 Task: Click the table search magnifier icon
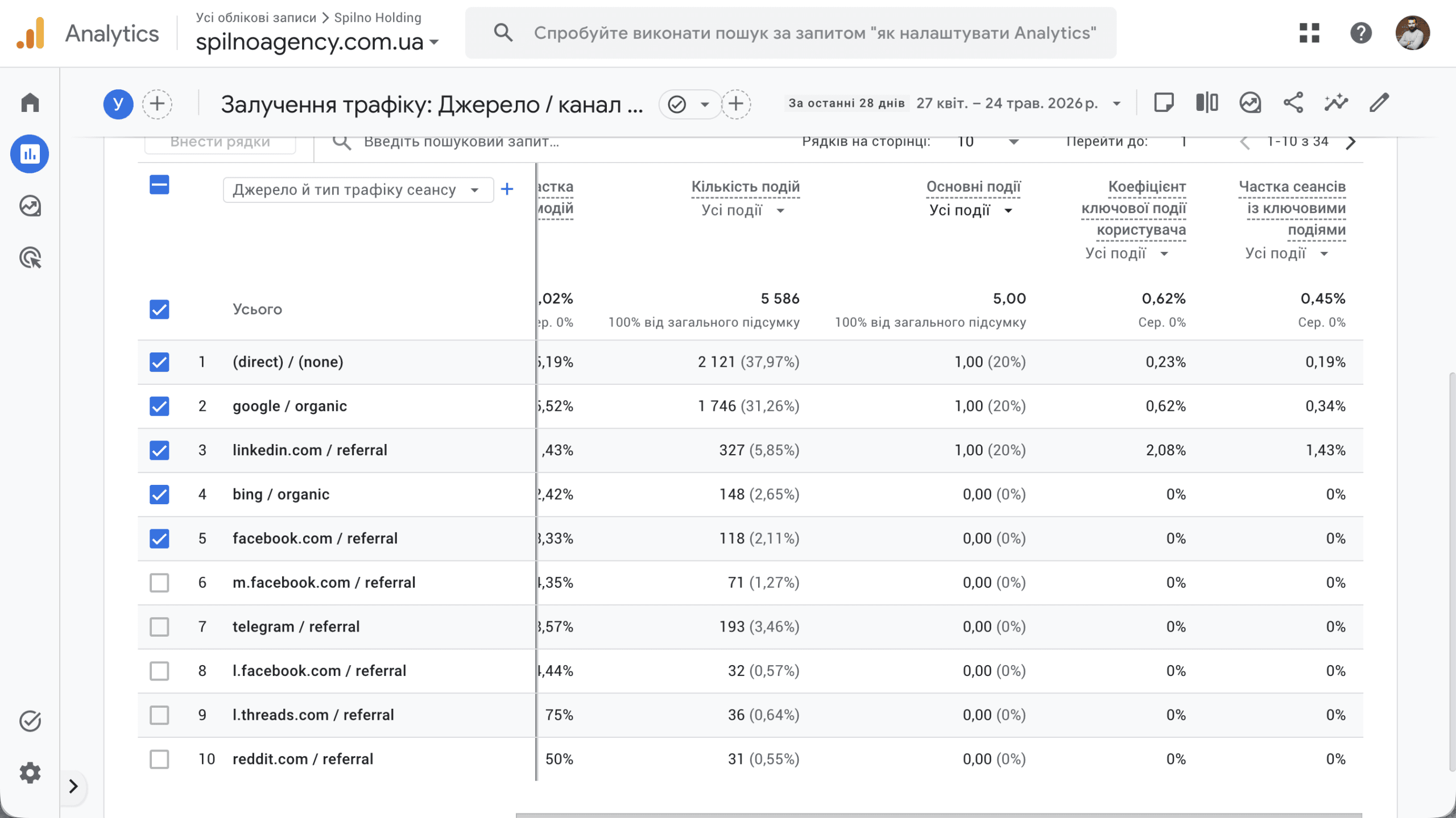pos(342,142)
